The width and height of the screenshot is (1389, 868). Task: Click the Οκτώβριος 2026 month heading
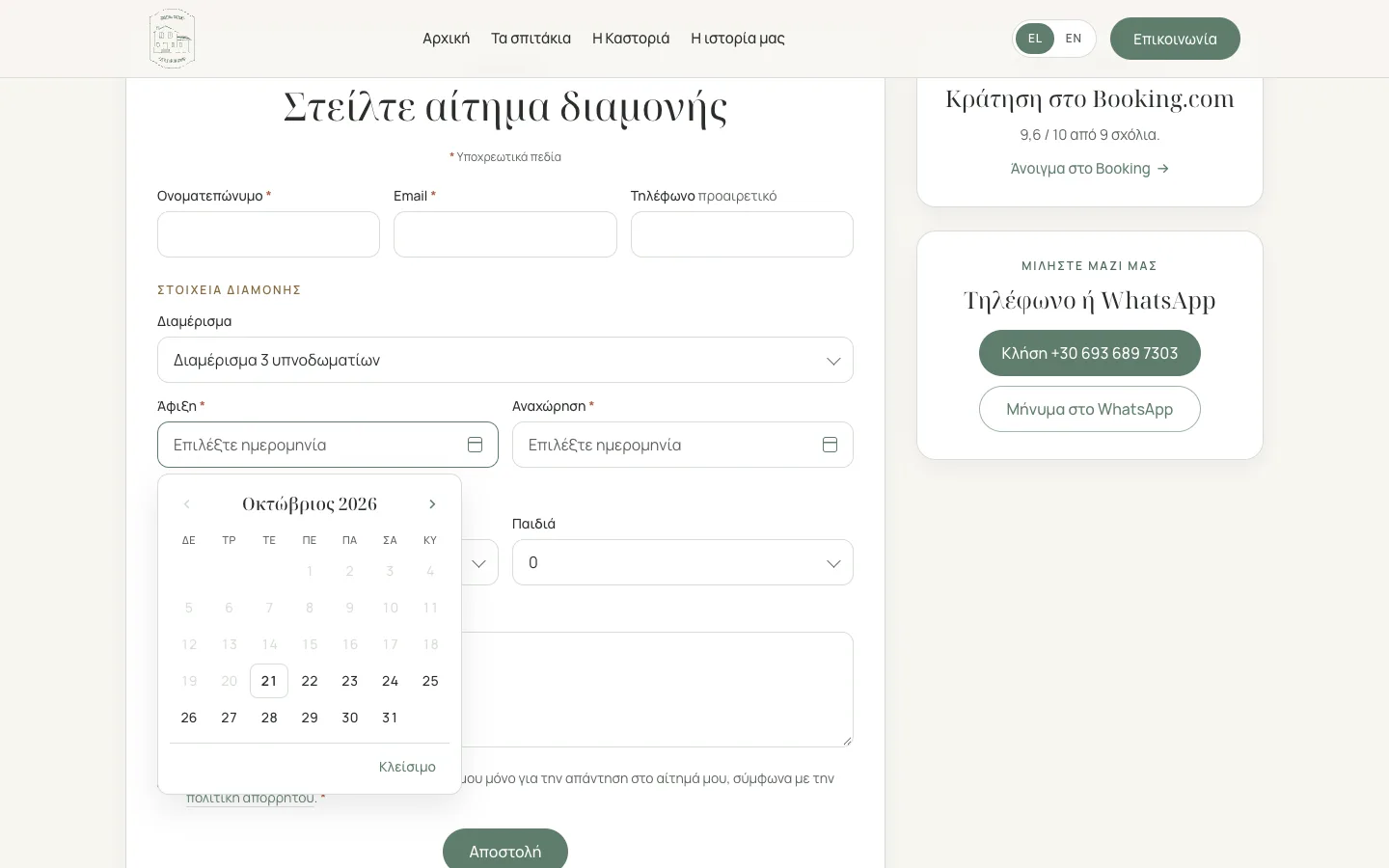point(310,504)
